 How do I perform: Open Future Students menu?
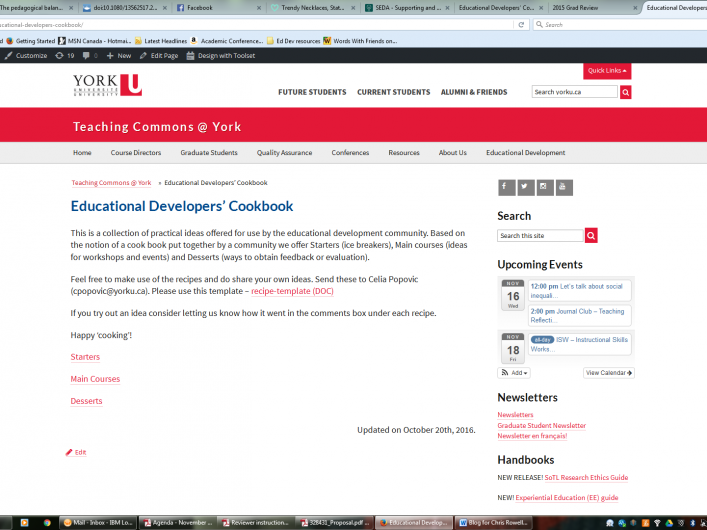coord(312,92)
